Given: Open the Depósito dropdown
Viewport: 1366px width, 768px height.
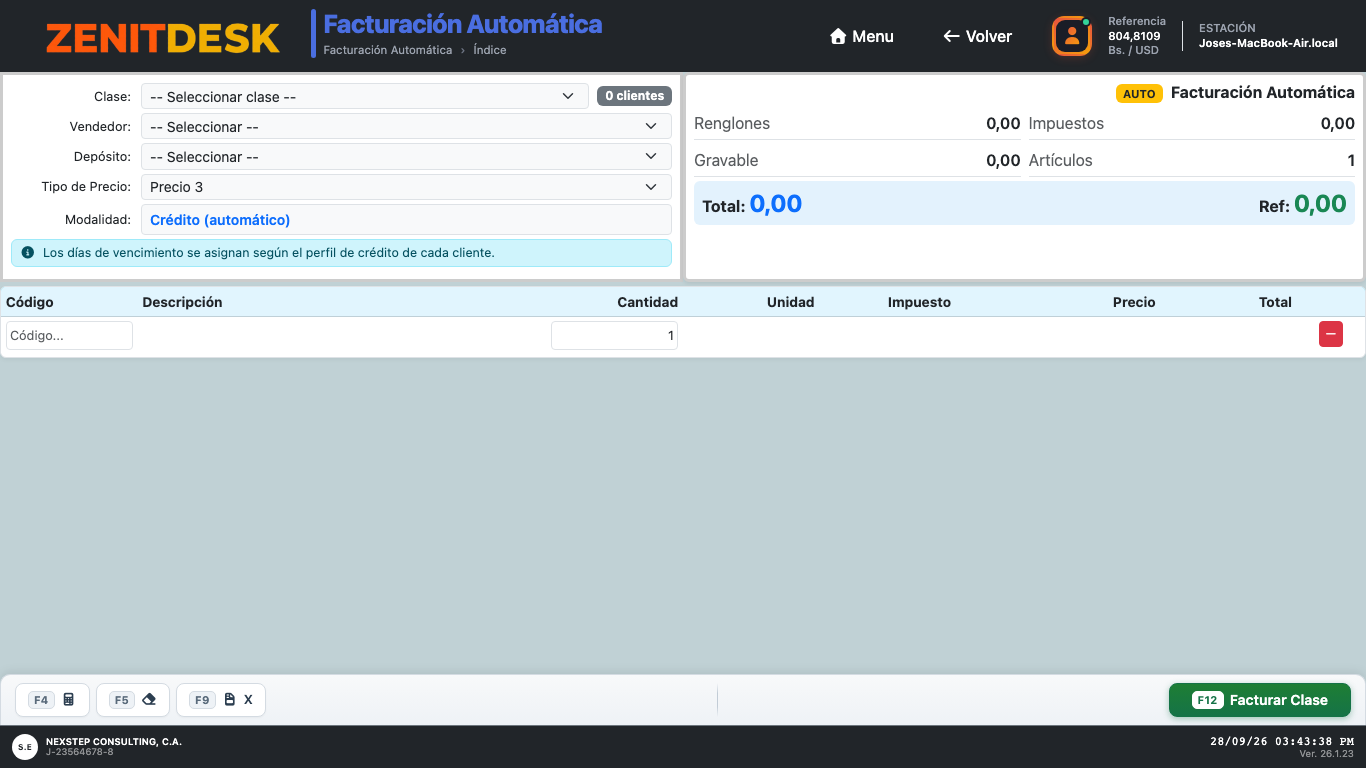Looking at the screenshot, I should tap(406, 157).
